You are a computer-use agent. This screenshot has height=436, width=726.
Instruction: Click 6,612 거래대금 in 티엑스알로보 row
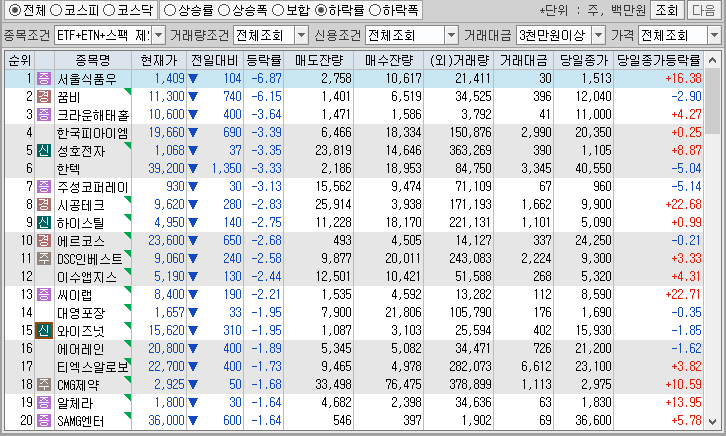[536, 367]
